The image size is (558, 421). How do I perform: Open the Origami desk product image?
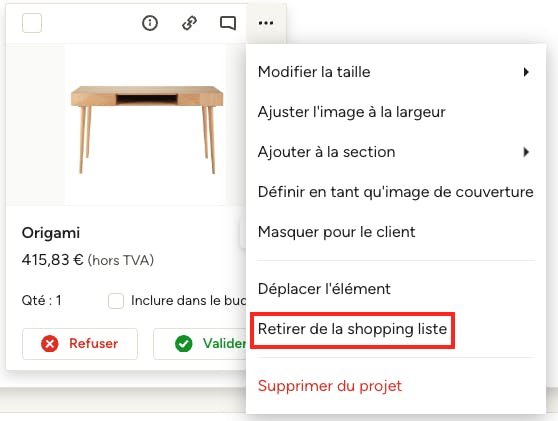(147, 129)
